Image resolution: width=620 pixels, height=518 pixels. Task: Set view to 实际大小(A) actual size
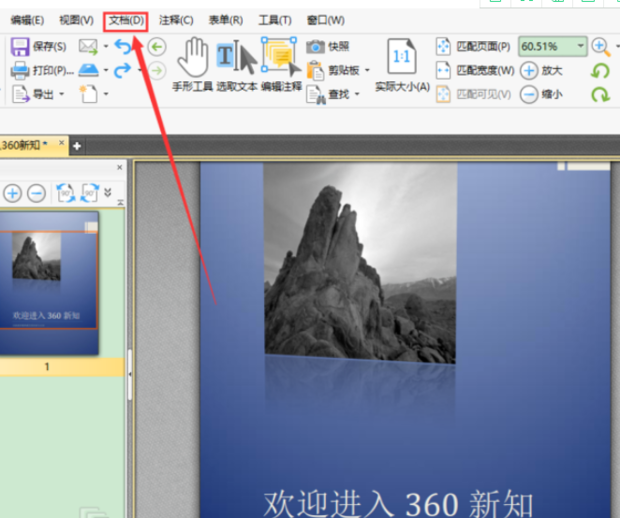402,65
